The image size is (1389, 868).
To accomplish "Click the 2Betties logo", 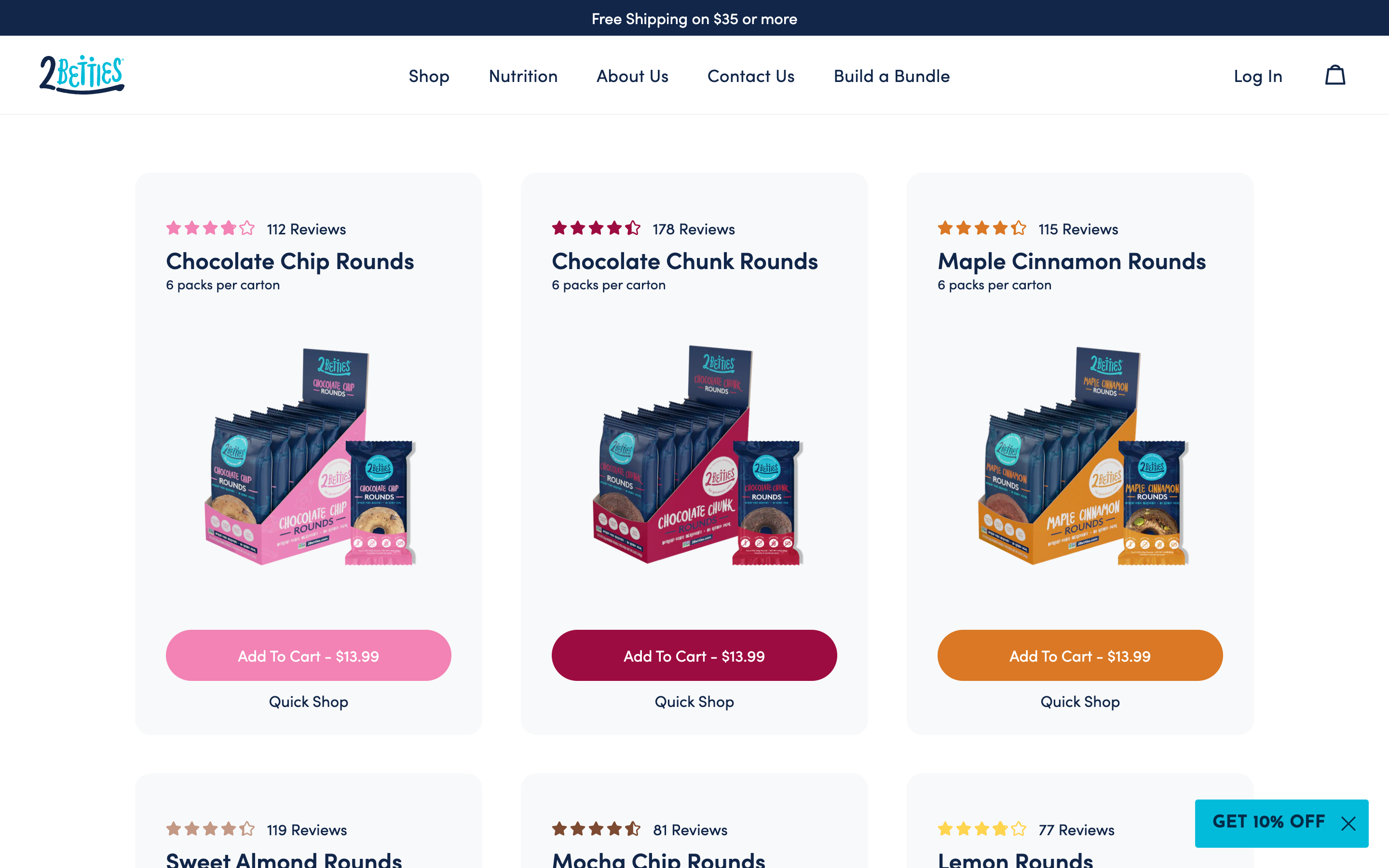I will tap(82, 75).
